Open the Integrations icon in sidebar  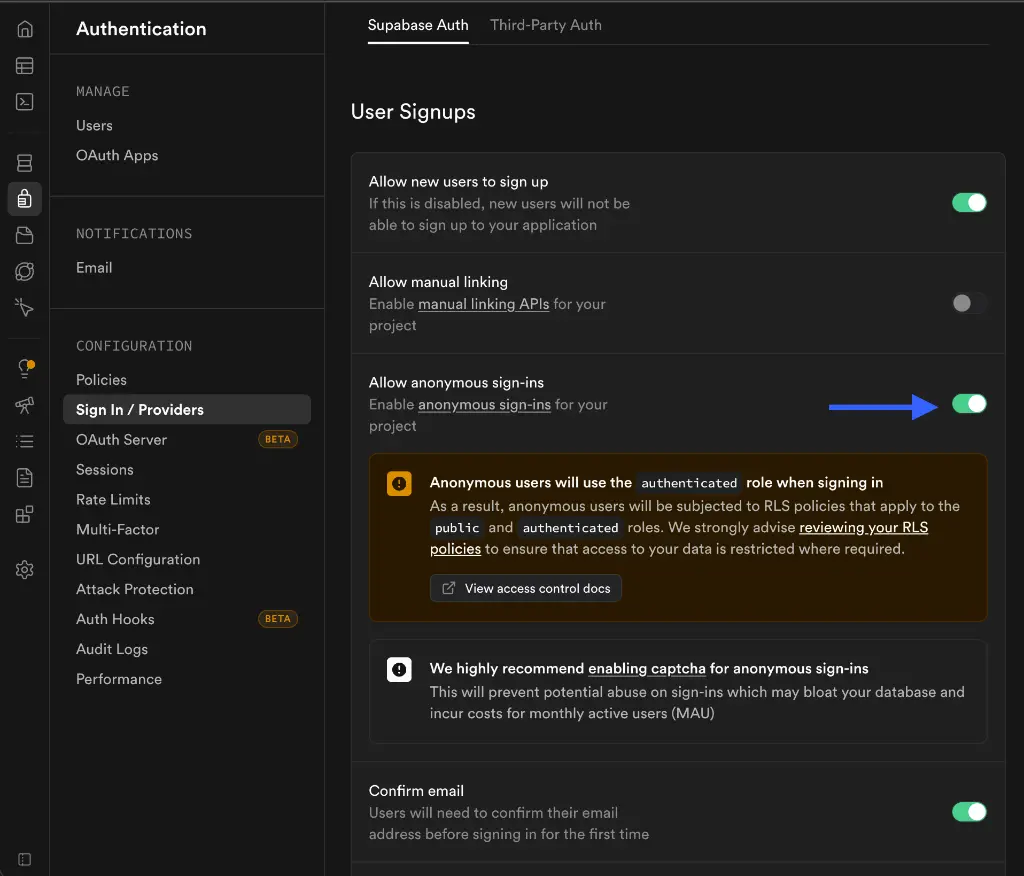[25, 515]
